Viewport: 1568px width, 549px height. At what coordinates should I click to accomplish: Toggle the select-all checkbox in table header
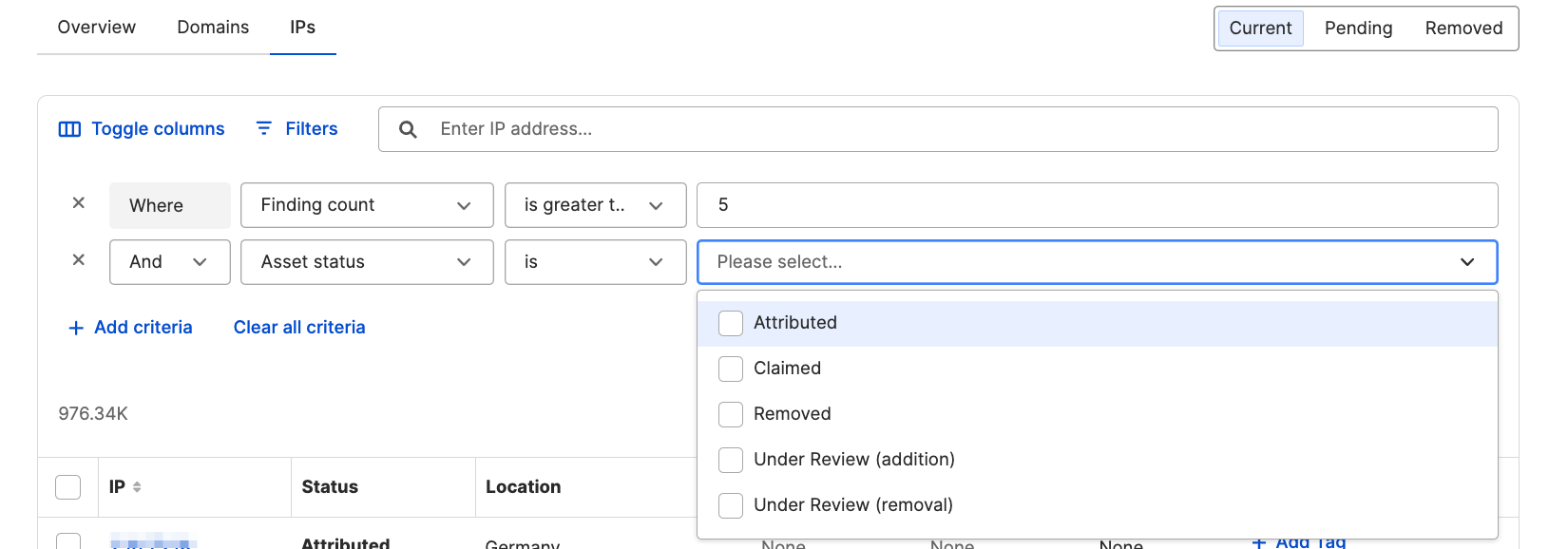(68, 487)
